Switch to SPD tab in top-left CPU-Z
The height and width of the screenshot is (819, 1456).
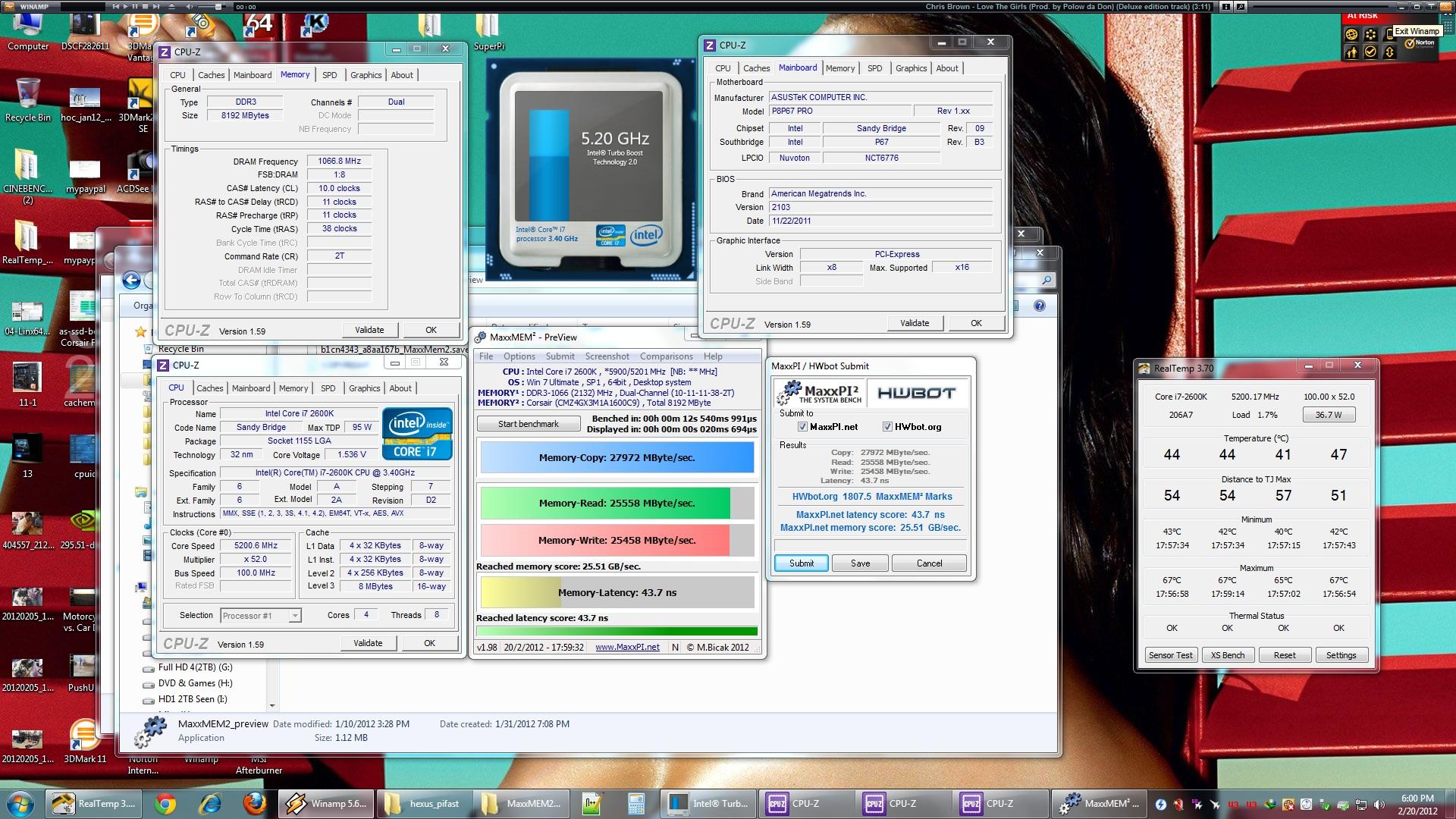pyautogui.click(x=329, y=75)
